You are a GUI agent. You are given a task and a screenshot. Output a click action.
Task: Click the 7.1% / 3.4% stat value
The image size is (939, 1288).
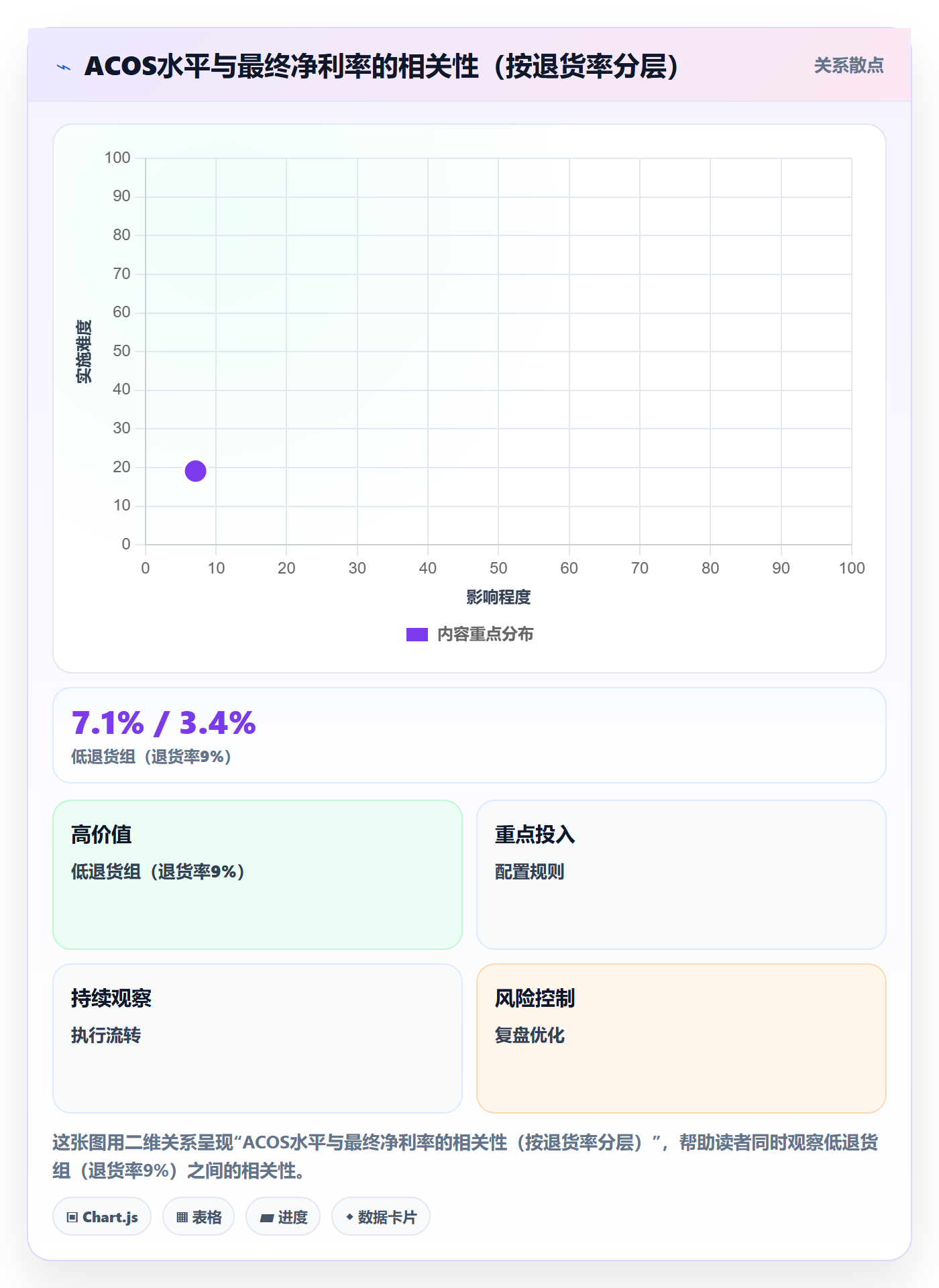pyautogui.click(x=164, y=723)
